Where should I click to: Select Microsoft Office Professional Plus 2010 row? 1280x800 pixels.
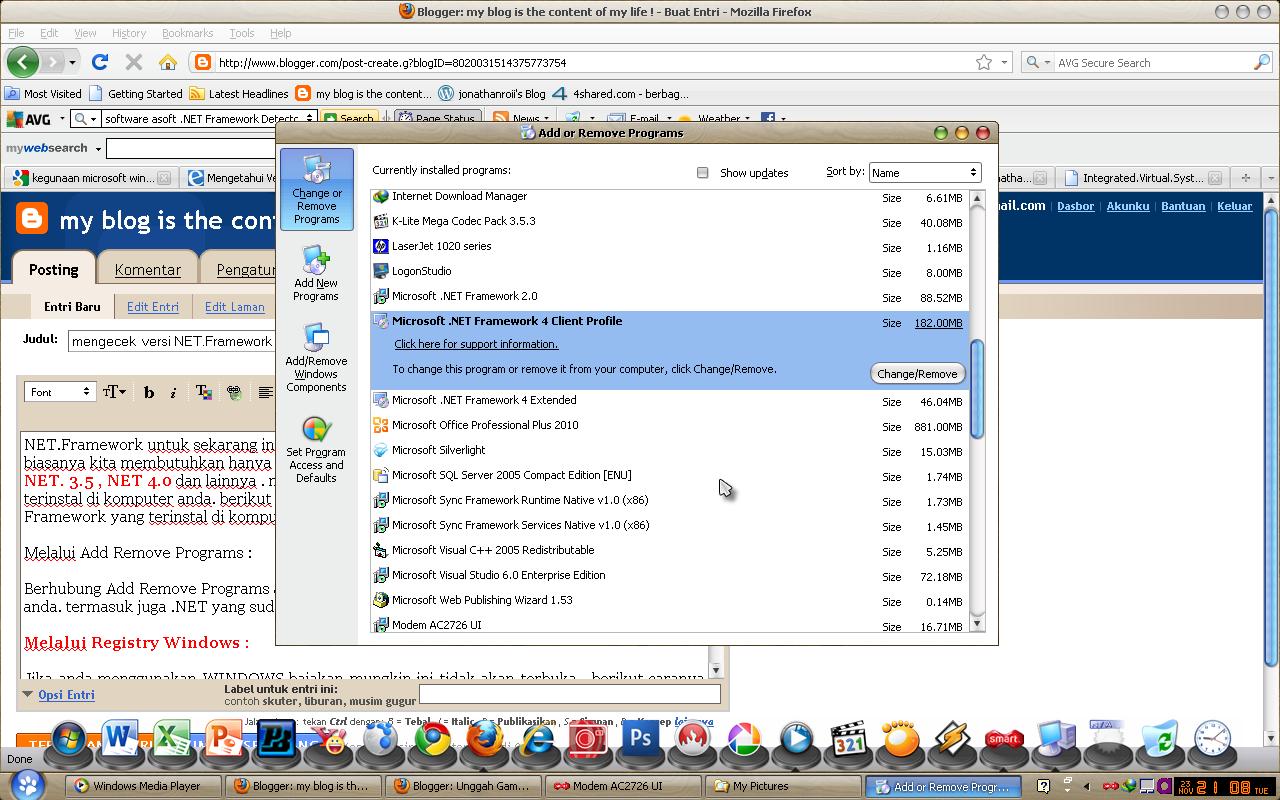pyautogui.click(x=668, y=425)
